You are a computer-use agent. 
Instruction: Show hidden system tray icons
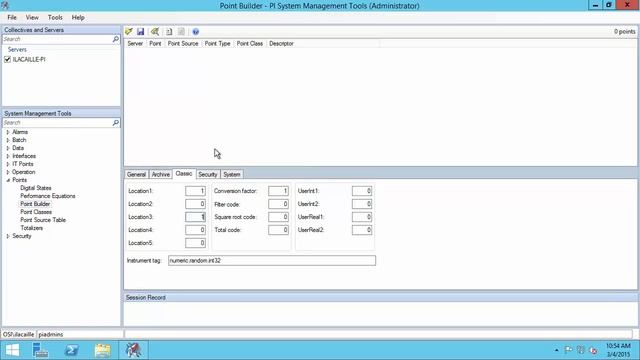556,350
